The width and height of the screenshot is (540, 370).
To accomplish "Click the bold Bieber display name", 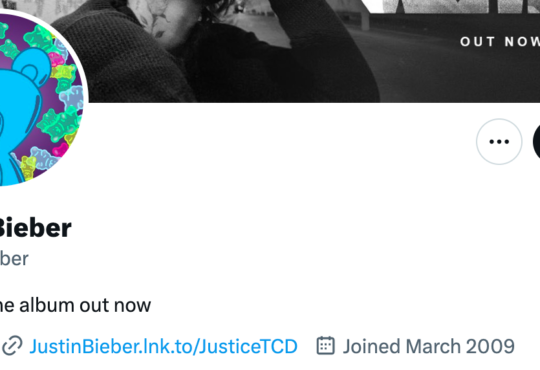I will (x=34, y=228).
